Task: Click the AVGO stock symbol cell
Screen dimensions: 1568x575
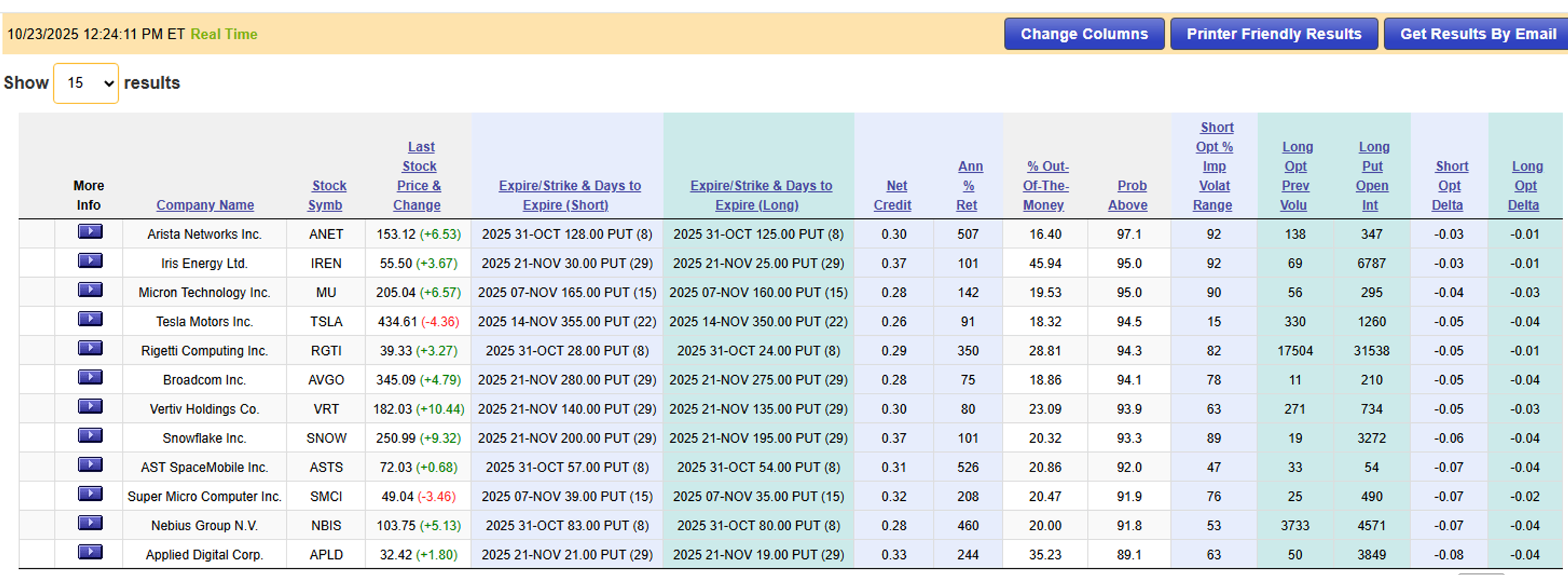Action: point(326,380)
